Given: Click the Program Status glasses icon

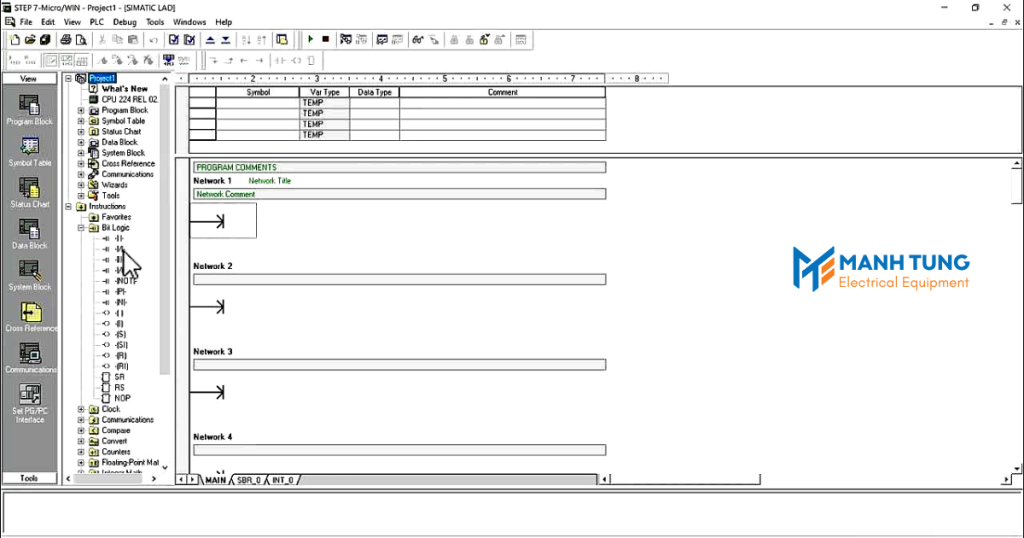Looking at the screenshot, I should click(x=417, y=40).
